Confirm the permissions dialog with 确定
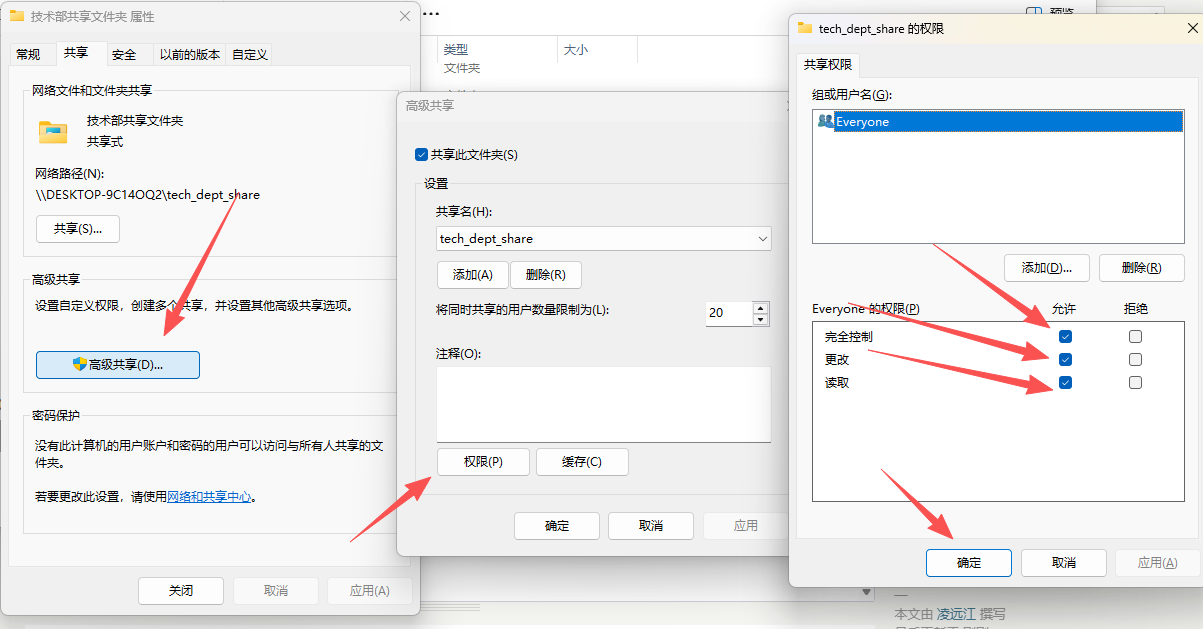 click(x=969, y=563)
